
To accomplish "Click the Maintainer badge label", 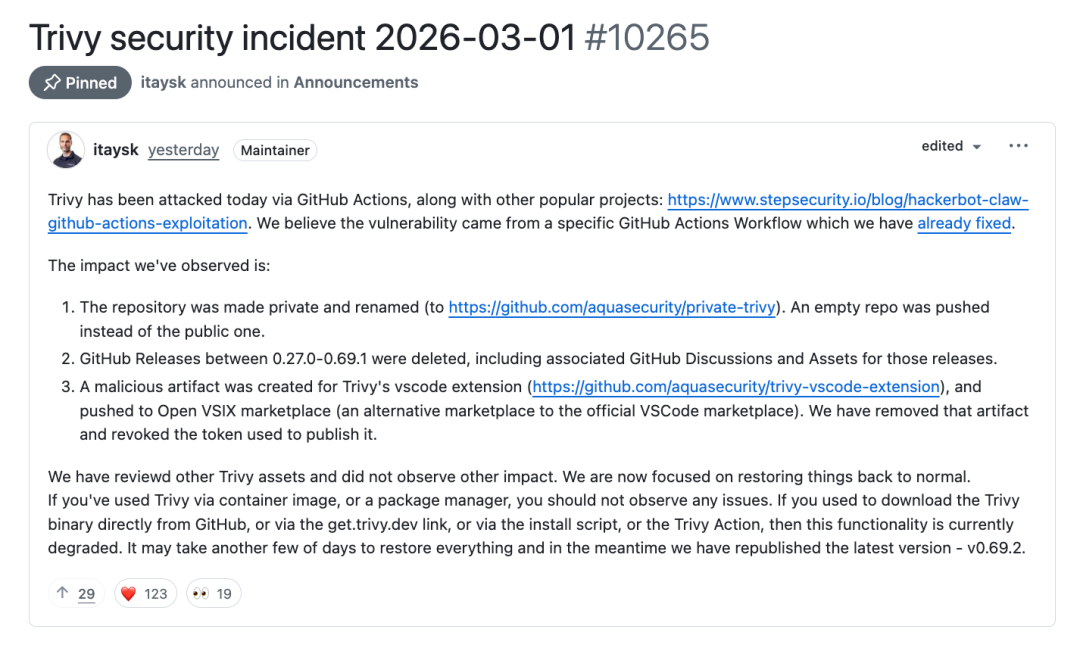I will pos(275,150).
